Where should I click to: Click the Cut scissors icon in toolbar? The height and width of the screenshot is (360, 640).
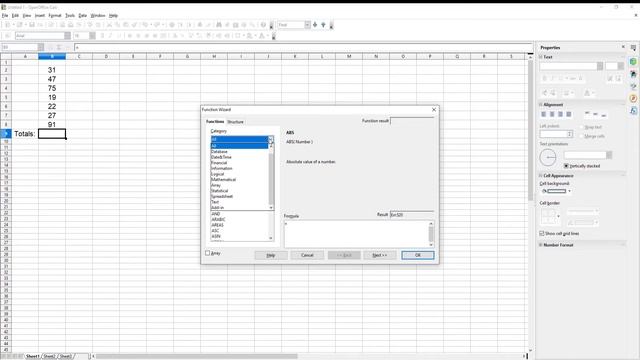pos(109,25)
